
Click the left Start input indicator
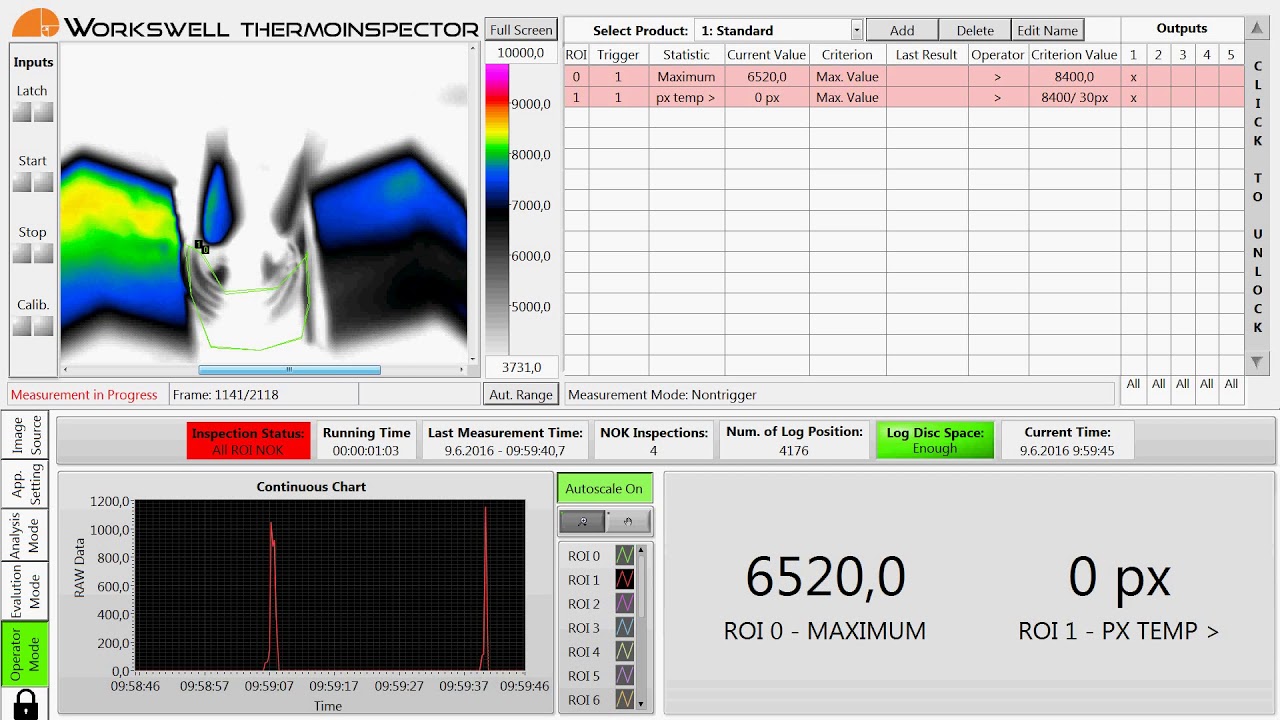(22, 182)
